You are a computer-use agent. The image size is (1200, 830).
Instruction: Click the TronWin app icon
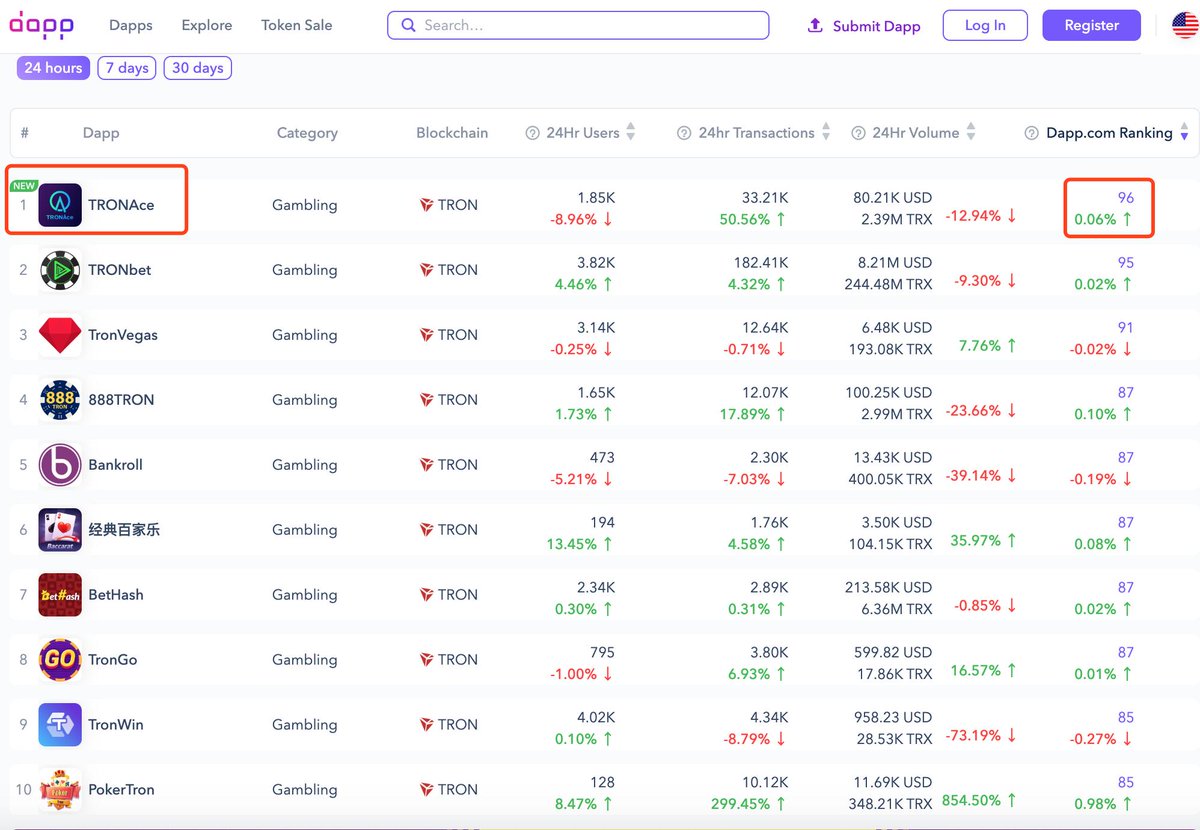pyautogui.click(x=60, y=725)
